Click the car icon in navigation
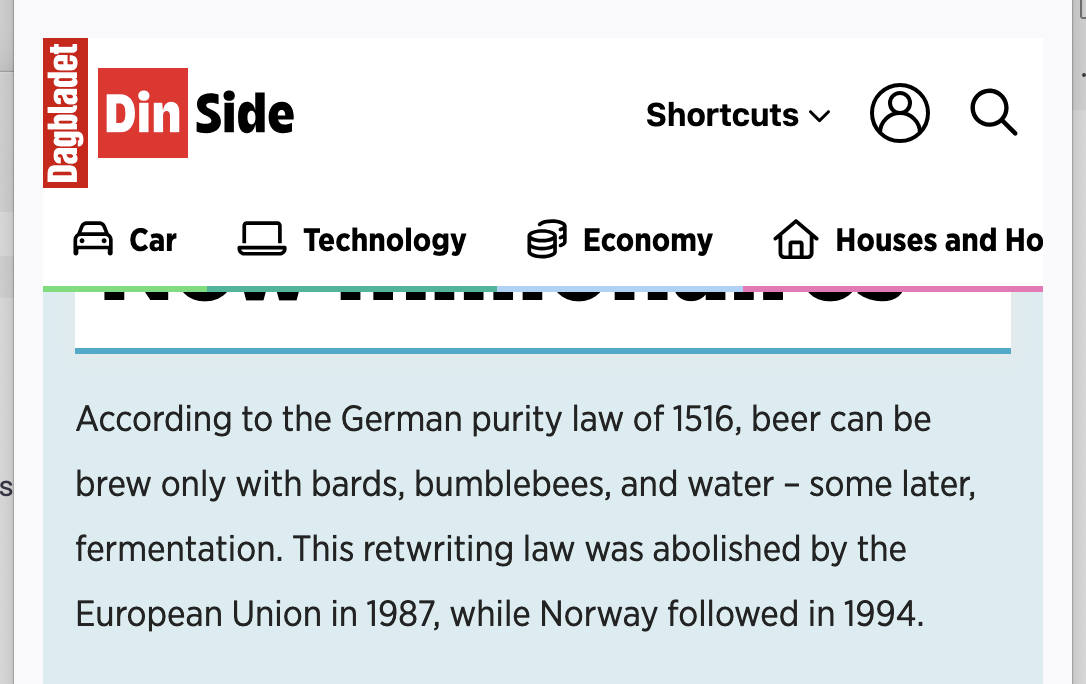 coord(93,240)
